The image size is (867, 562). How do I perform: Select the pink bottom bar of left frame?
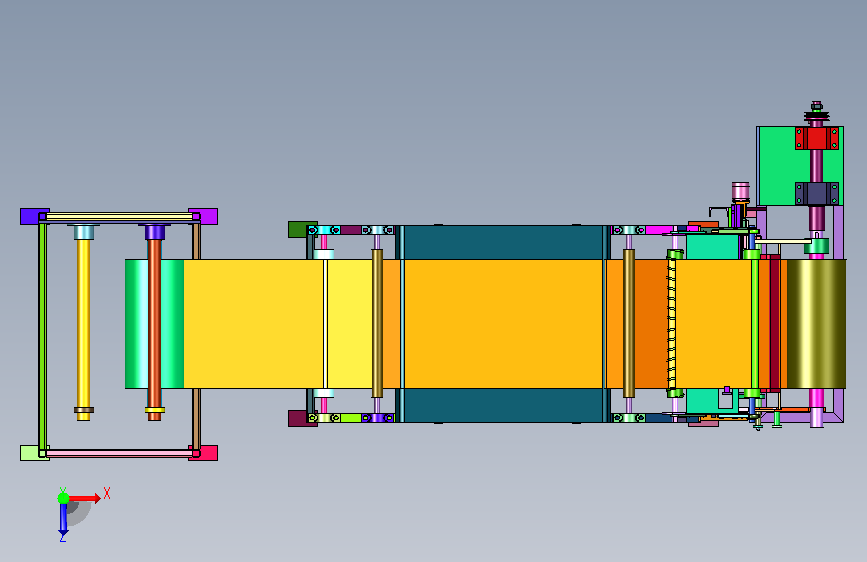118,454
